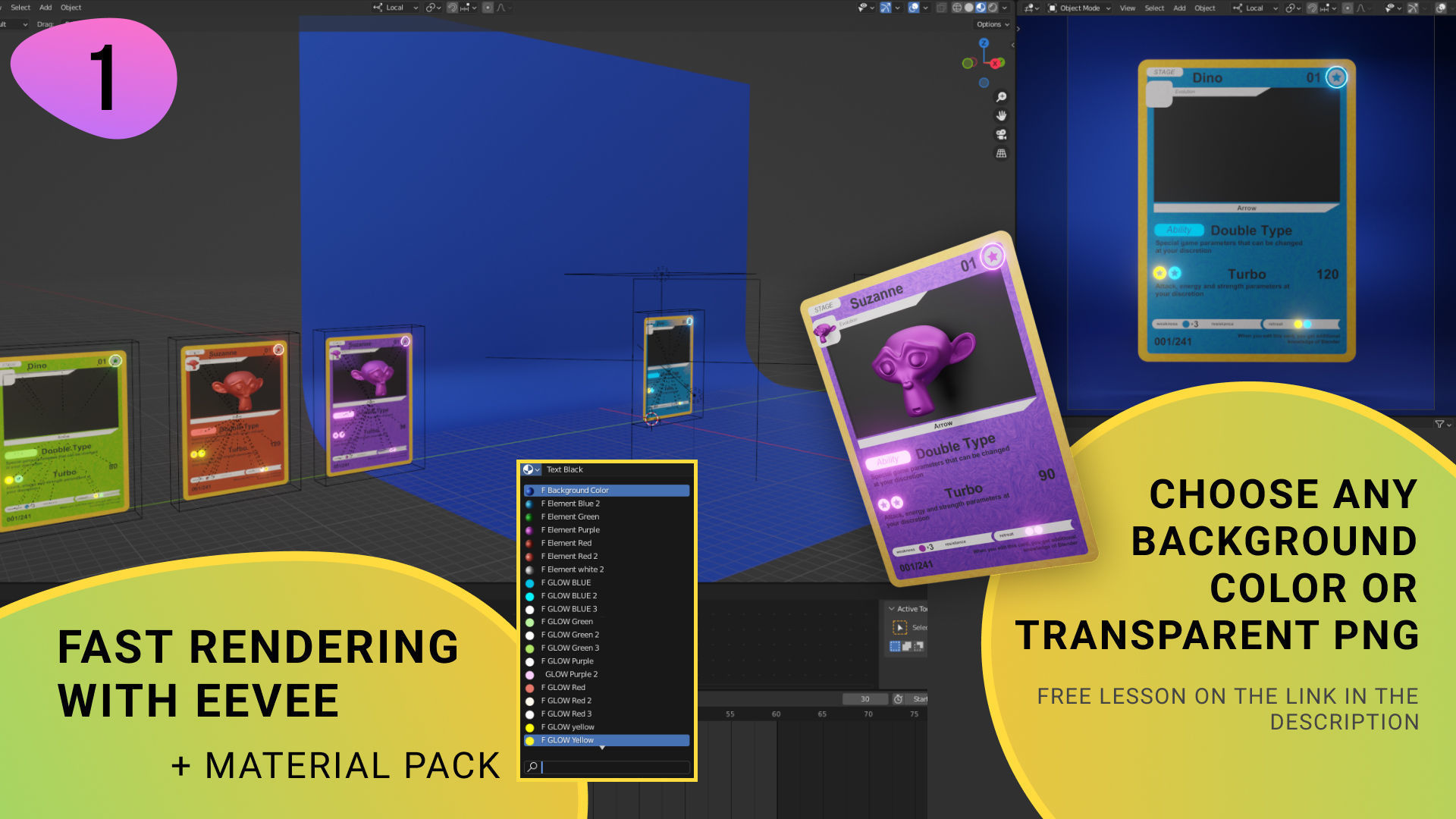Select material 'F GLOW BLUE 2'
Screen dimensions: 1456x819
coord(607,596)
